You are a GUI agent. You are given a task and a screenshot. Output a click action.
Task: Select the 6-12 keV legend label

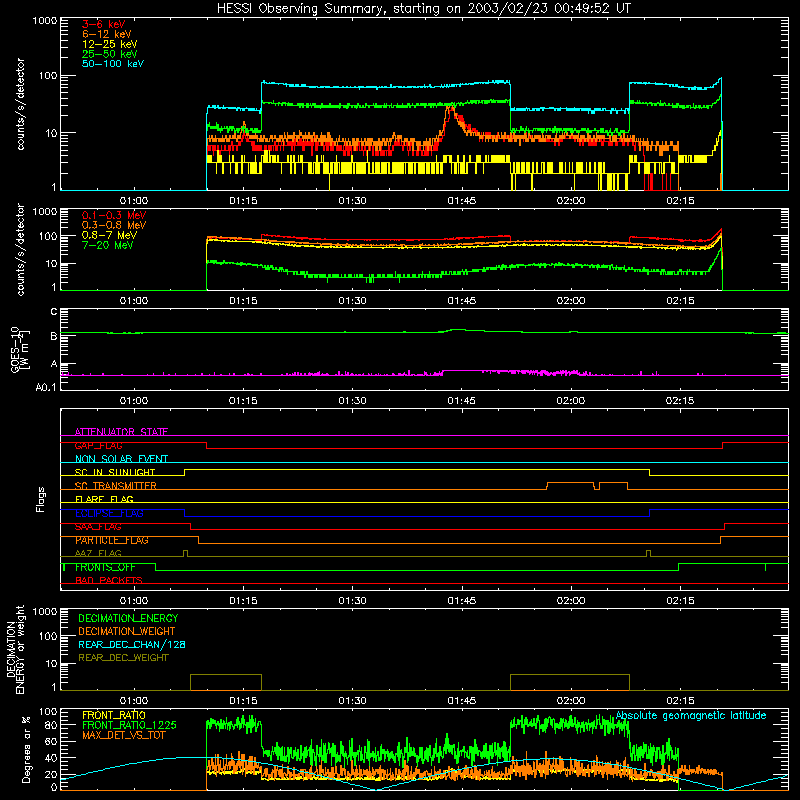point(107,34)
